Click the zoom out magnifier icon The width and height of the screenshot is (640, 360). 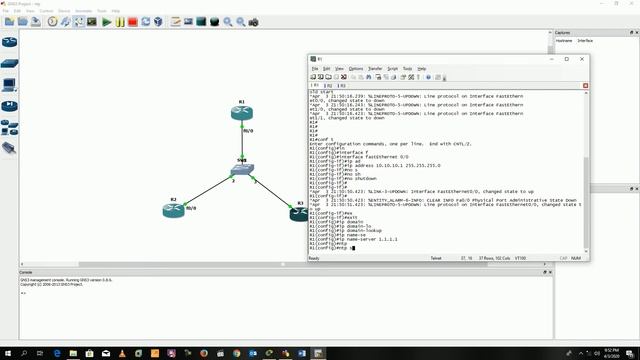241,22
